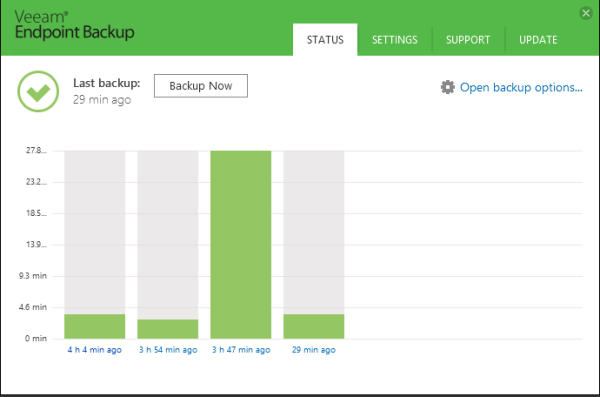Select the 29 min ago chart bar
Viewport: 600px width, 397px height.
pos(314,326)
